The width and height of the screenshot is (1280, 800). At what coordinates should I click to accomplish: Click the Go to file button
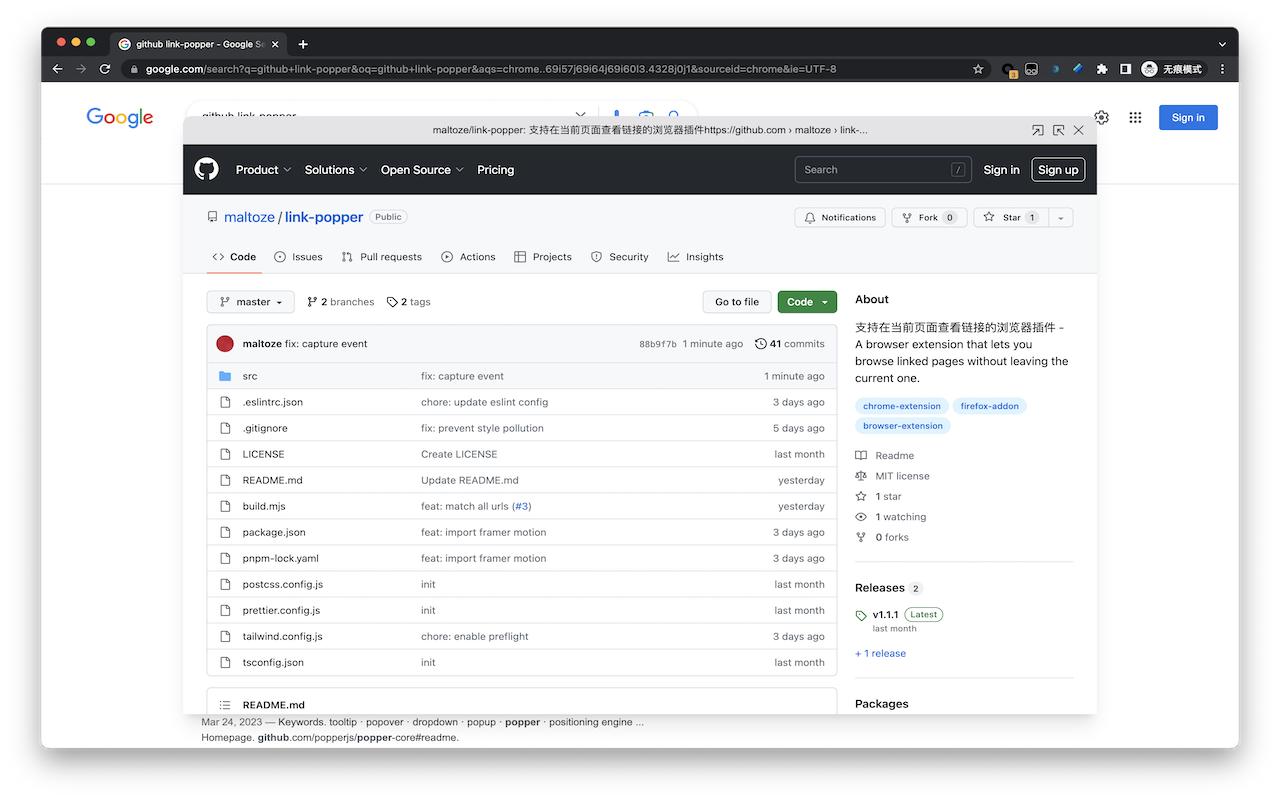pos(737,302)
